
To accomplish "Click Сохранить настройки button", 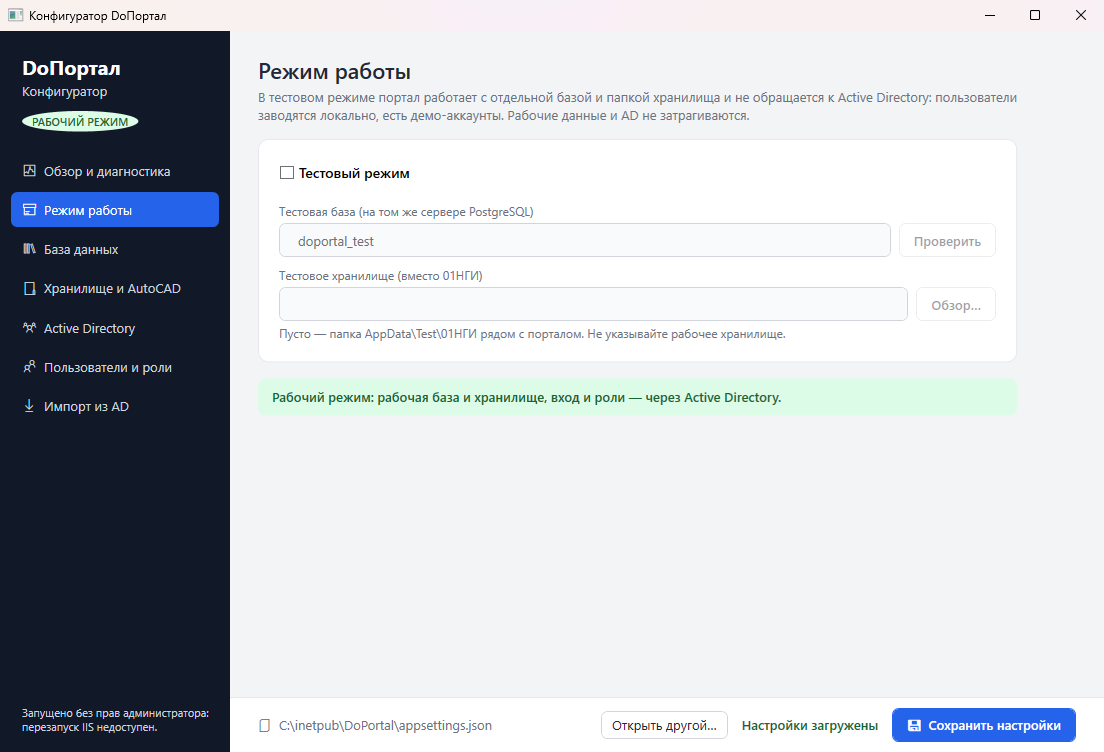I will (x=984, y=725).
